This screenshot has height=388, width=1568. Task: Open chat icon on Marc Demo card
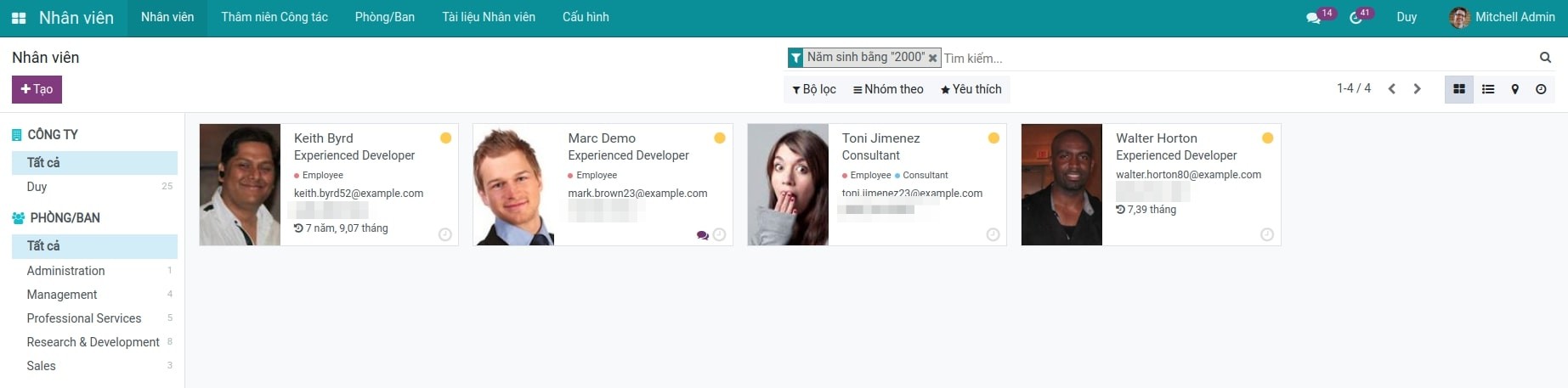[702, 235]
